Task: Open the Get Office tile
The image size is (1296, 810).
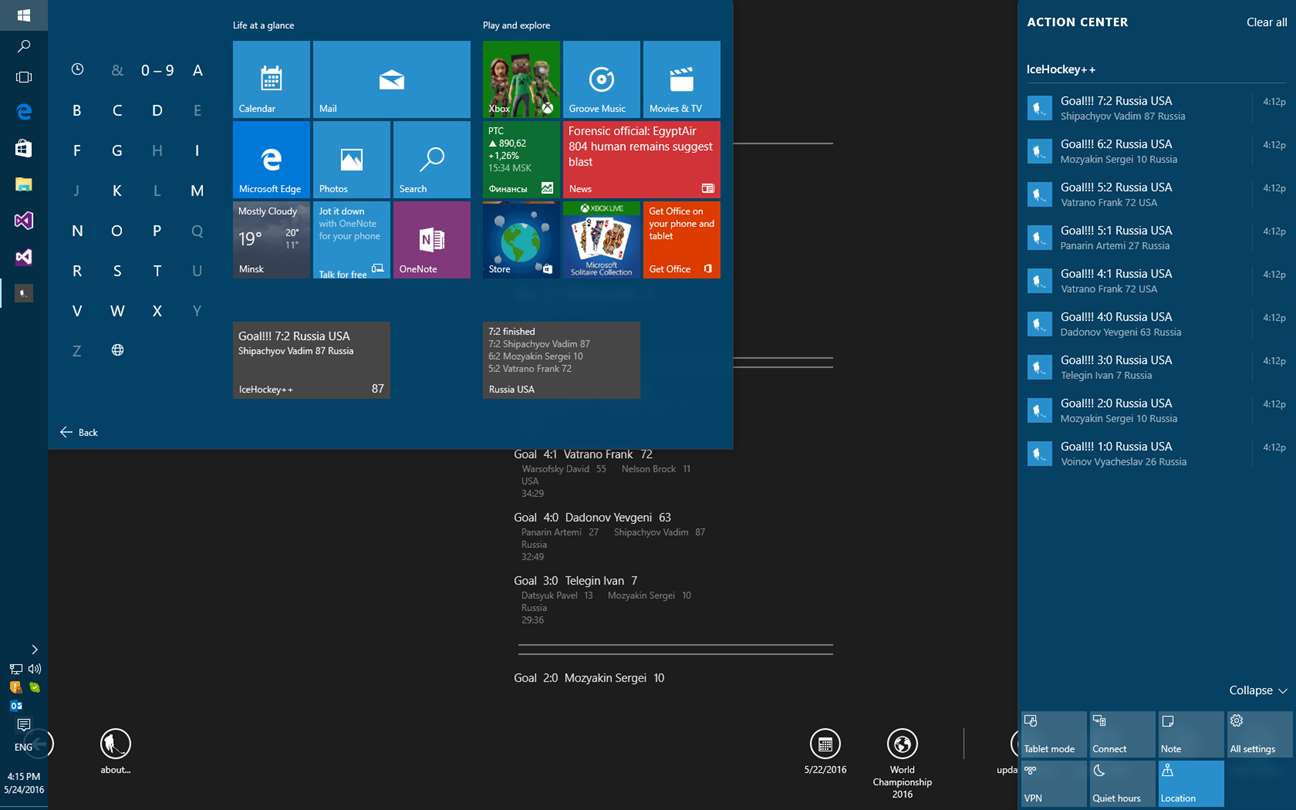Action: tap(681, 240)
